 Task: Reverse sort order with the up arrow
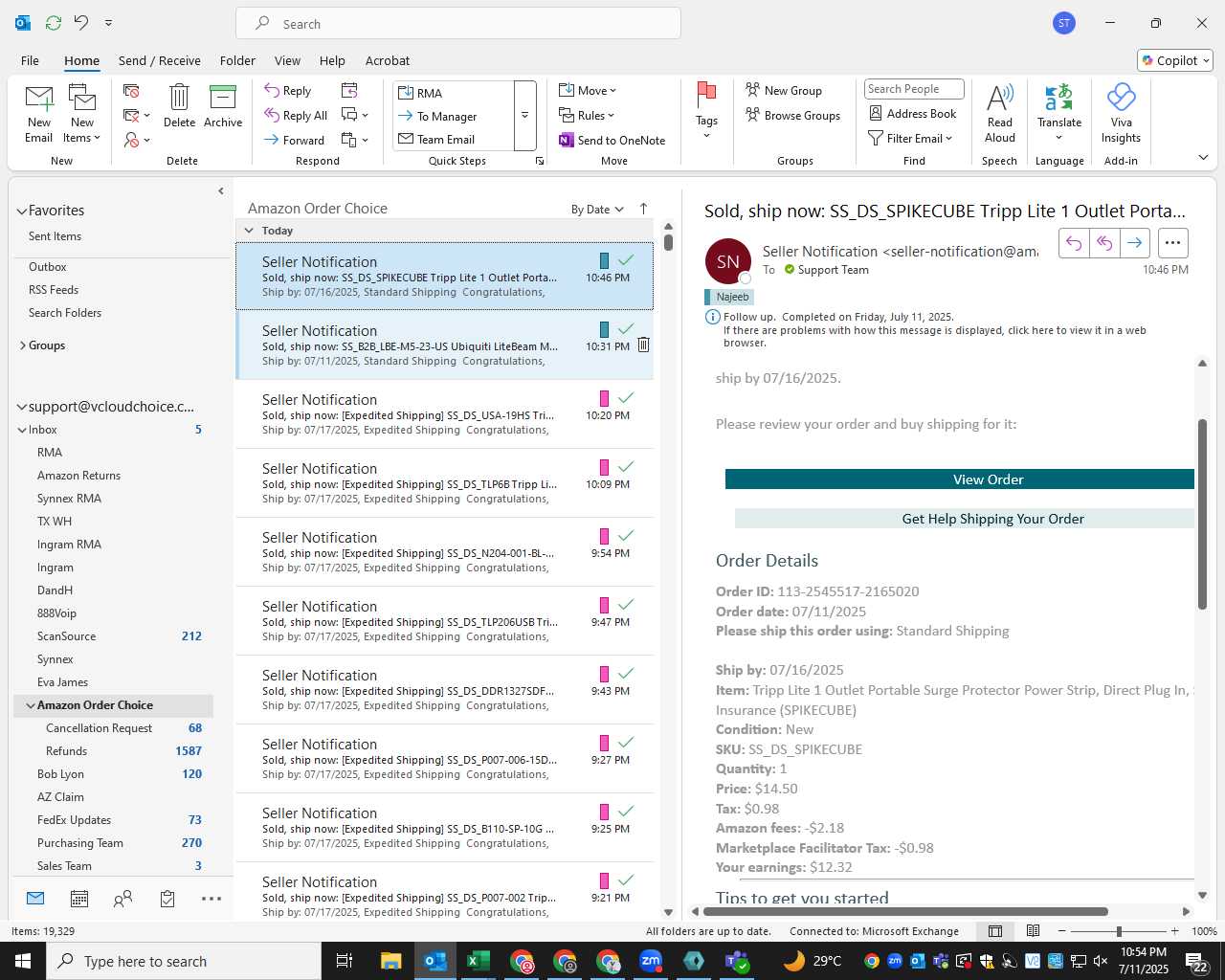643,209
